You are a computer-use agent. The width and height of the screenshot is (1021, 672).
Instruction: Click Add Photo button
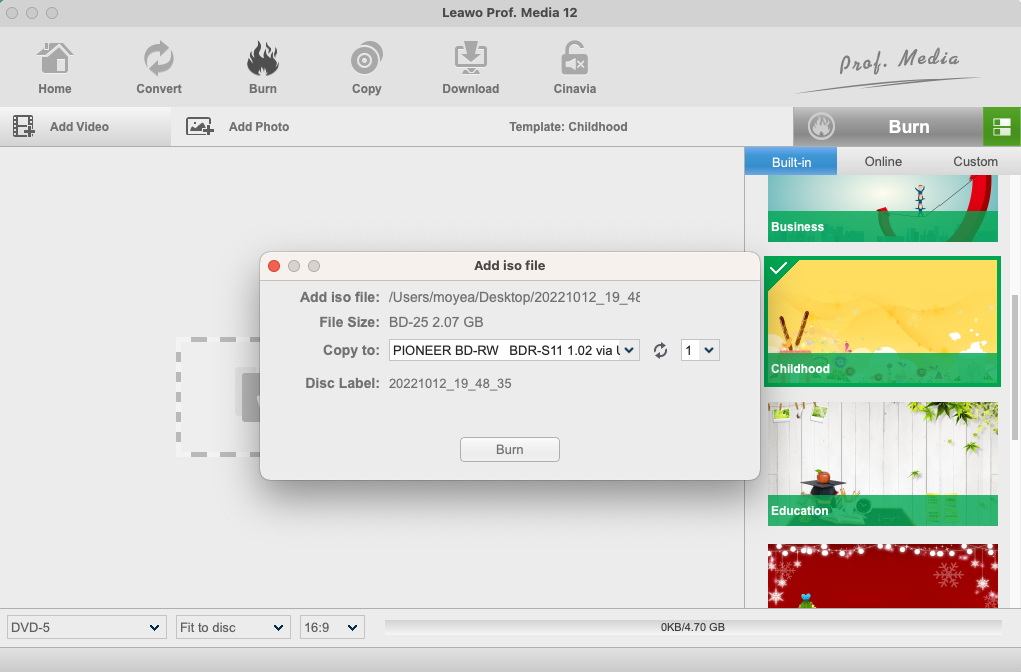click(239, 127)
